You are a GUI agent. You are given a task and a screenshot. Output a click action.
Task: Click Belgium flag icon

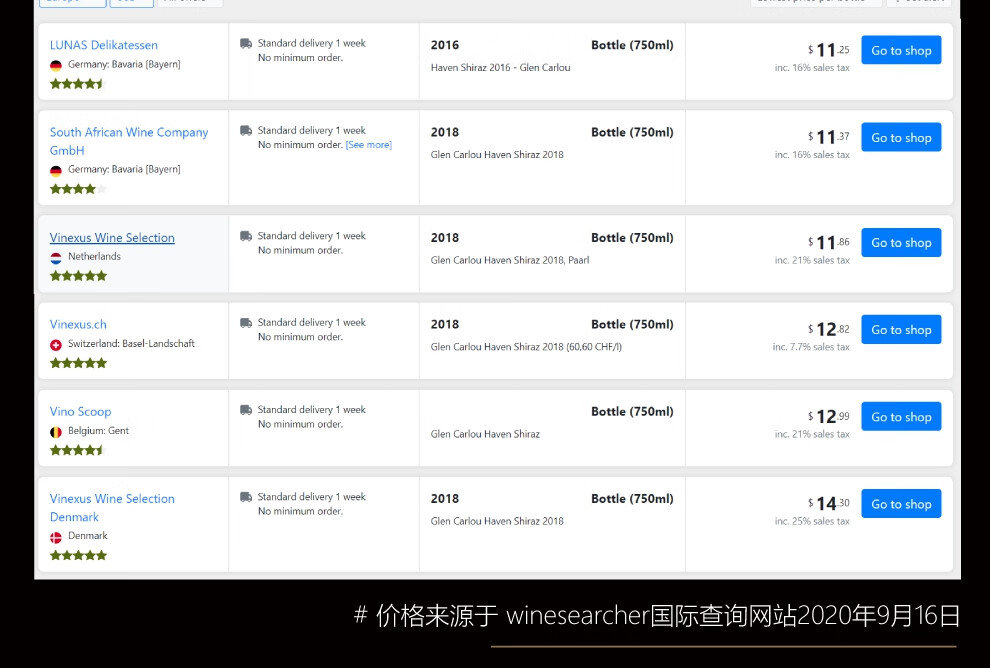[56, 431]
